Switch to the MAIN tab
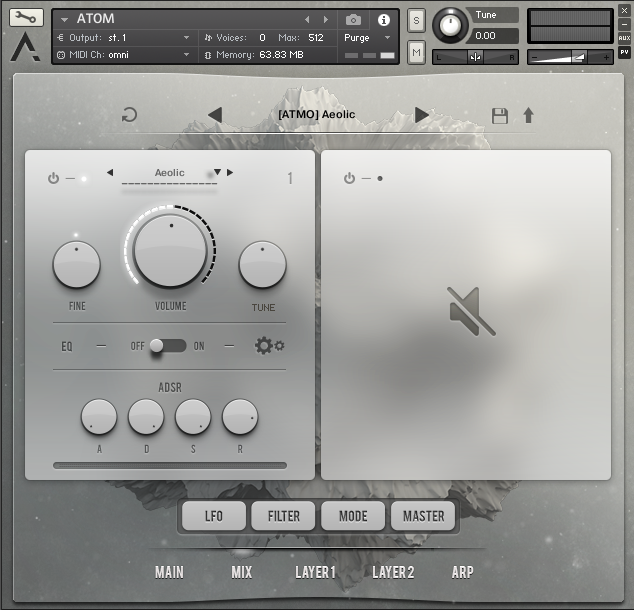This screenshot has height=610, width=634. (x=169, y=572)
